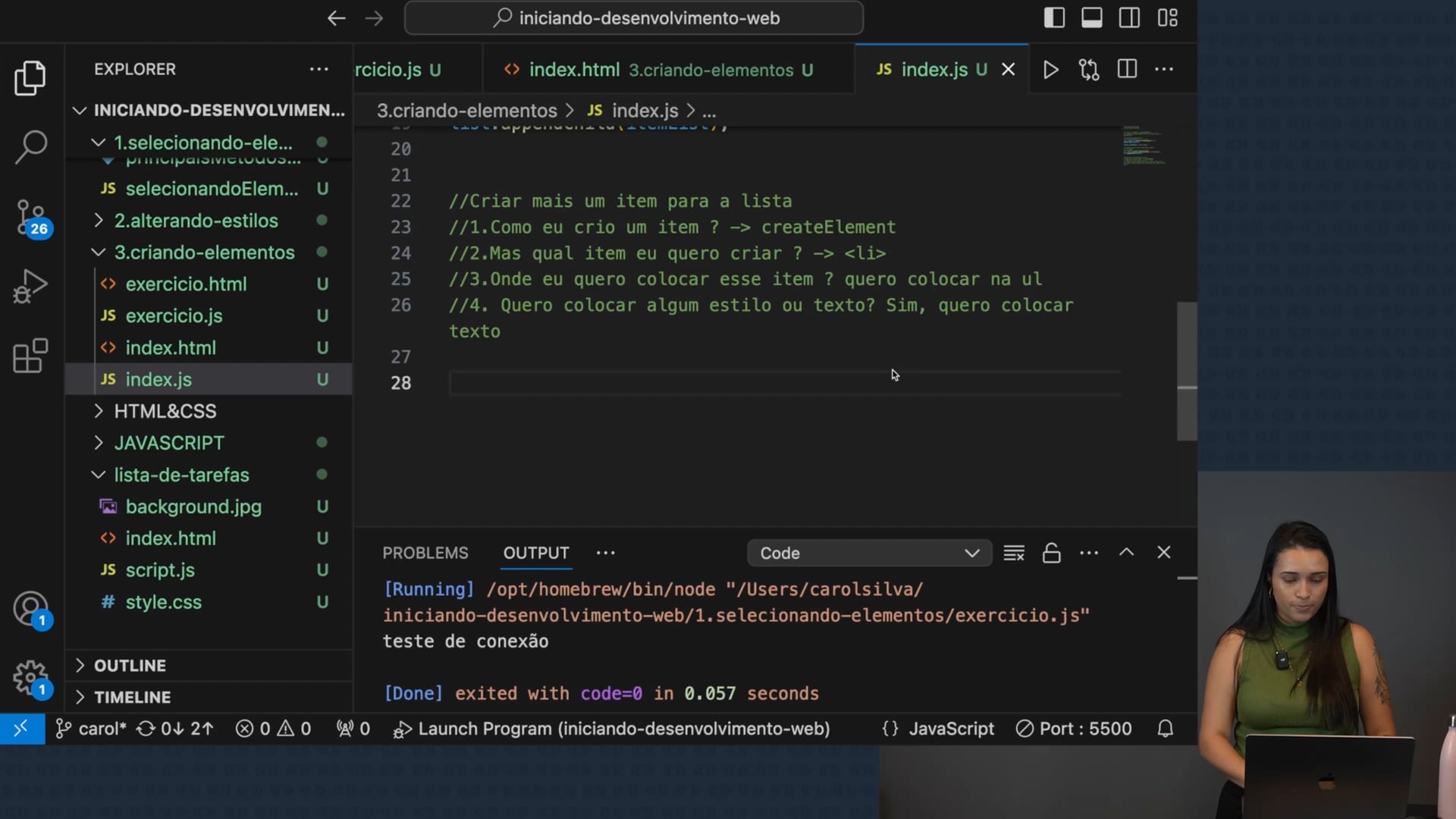Click the JavaScript language mode button

click(951, 729)
